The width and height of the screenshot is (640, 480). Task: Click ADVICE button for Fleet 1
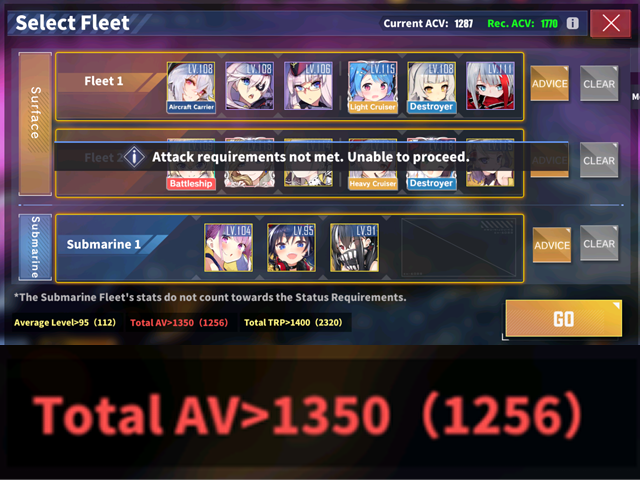pyautogui.click(x=549, y=83)
